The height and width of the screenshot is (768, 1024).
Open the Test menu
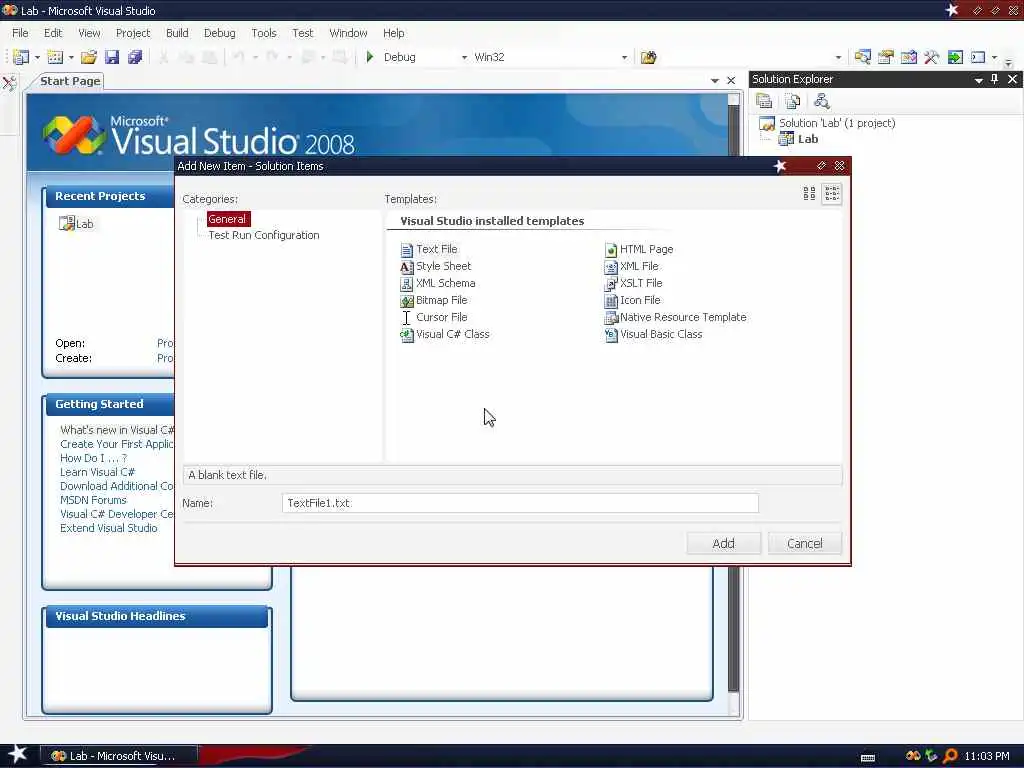(302, 33)
